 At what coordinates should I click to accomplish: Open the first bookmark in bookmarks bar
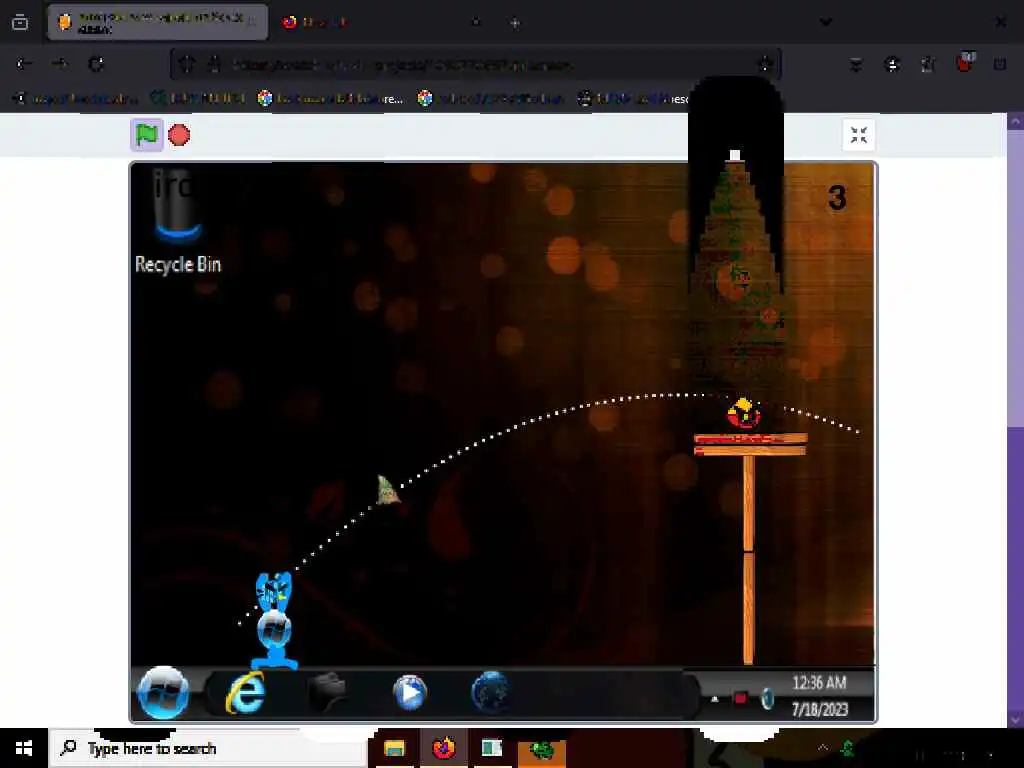pos(76,99)
